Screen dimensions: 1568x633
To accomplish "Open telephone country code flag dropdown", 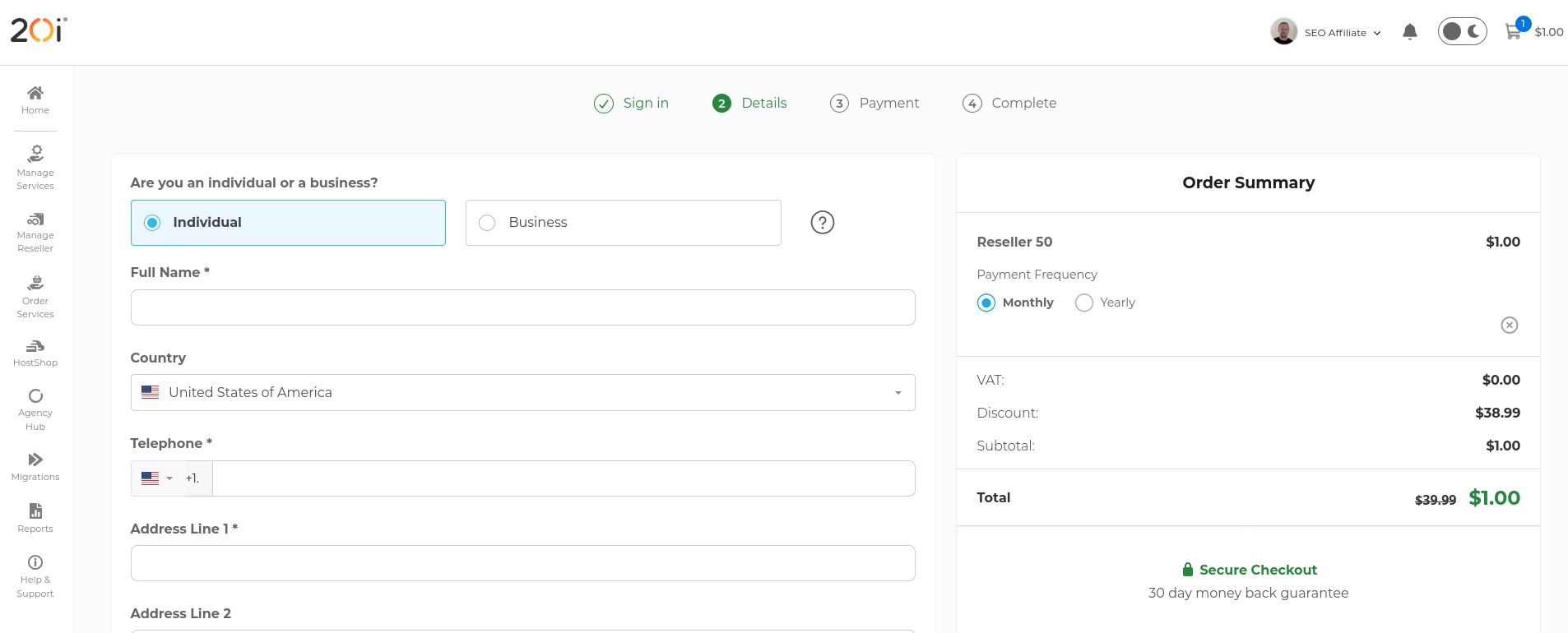I will [157, 478].
